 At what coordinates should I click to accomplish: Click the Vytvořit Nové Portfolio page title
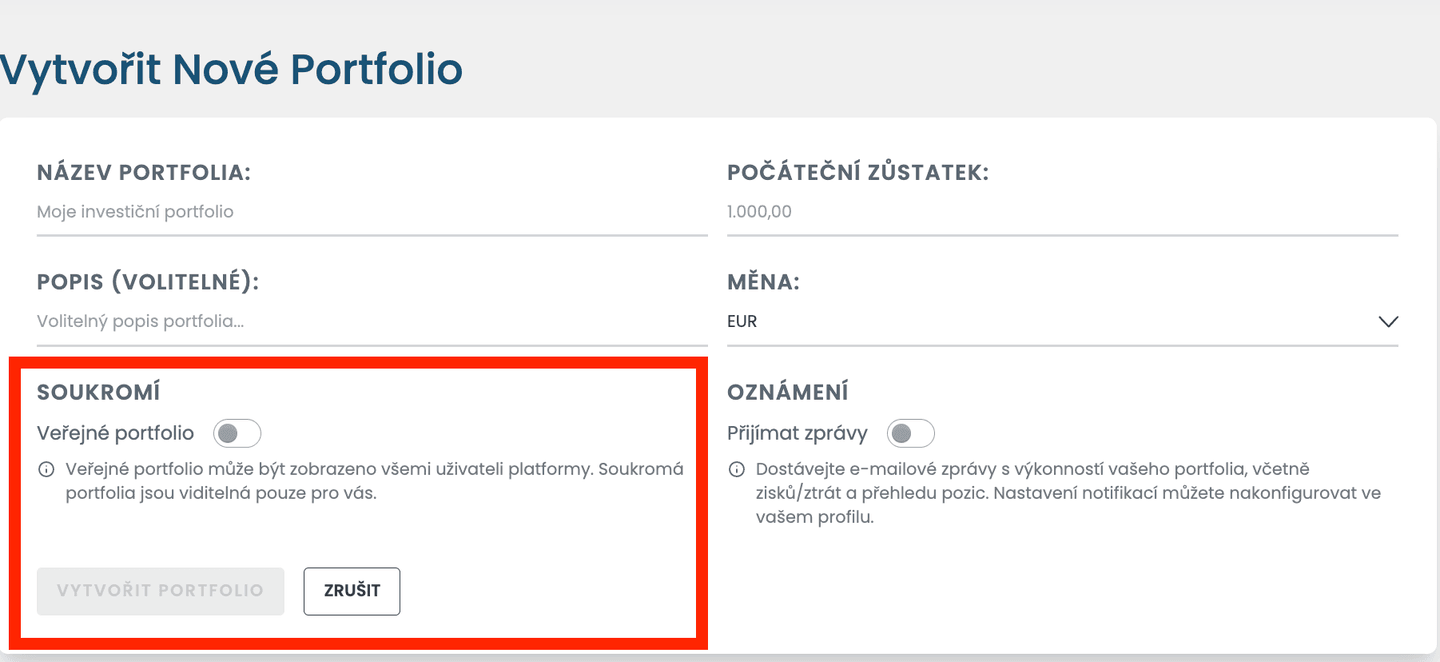(x=231, y=70)
